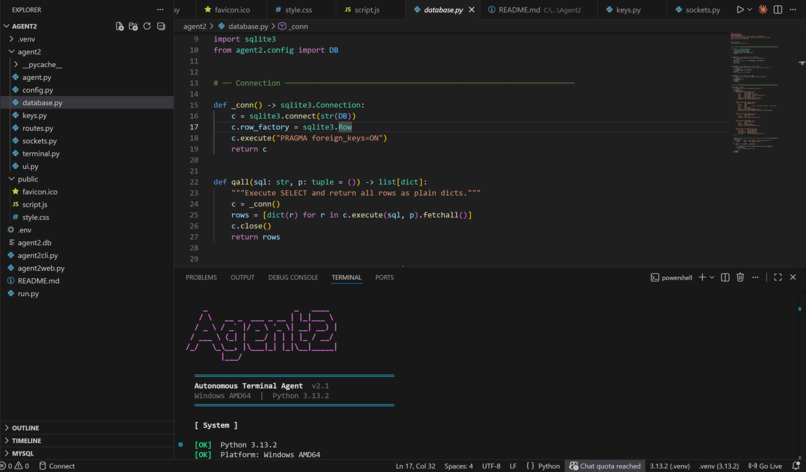Image resolution: width=806 pixels, height=472 pixels.
Task: Run the Python file with play button
Action: [740, 10]
